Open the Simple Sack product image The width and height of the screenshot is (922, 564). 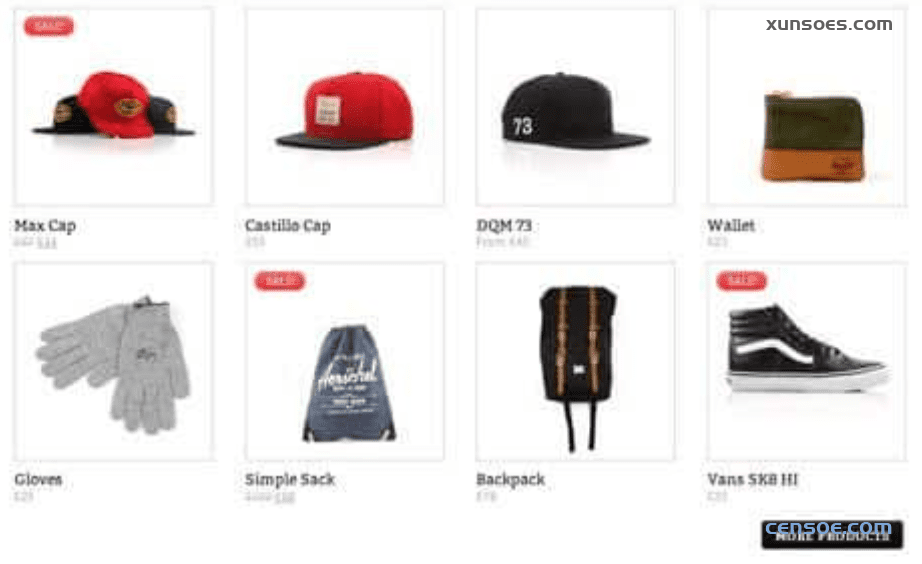[x=345, y=362]
